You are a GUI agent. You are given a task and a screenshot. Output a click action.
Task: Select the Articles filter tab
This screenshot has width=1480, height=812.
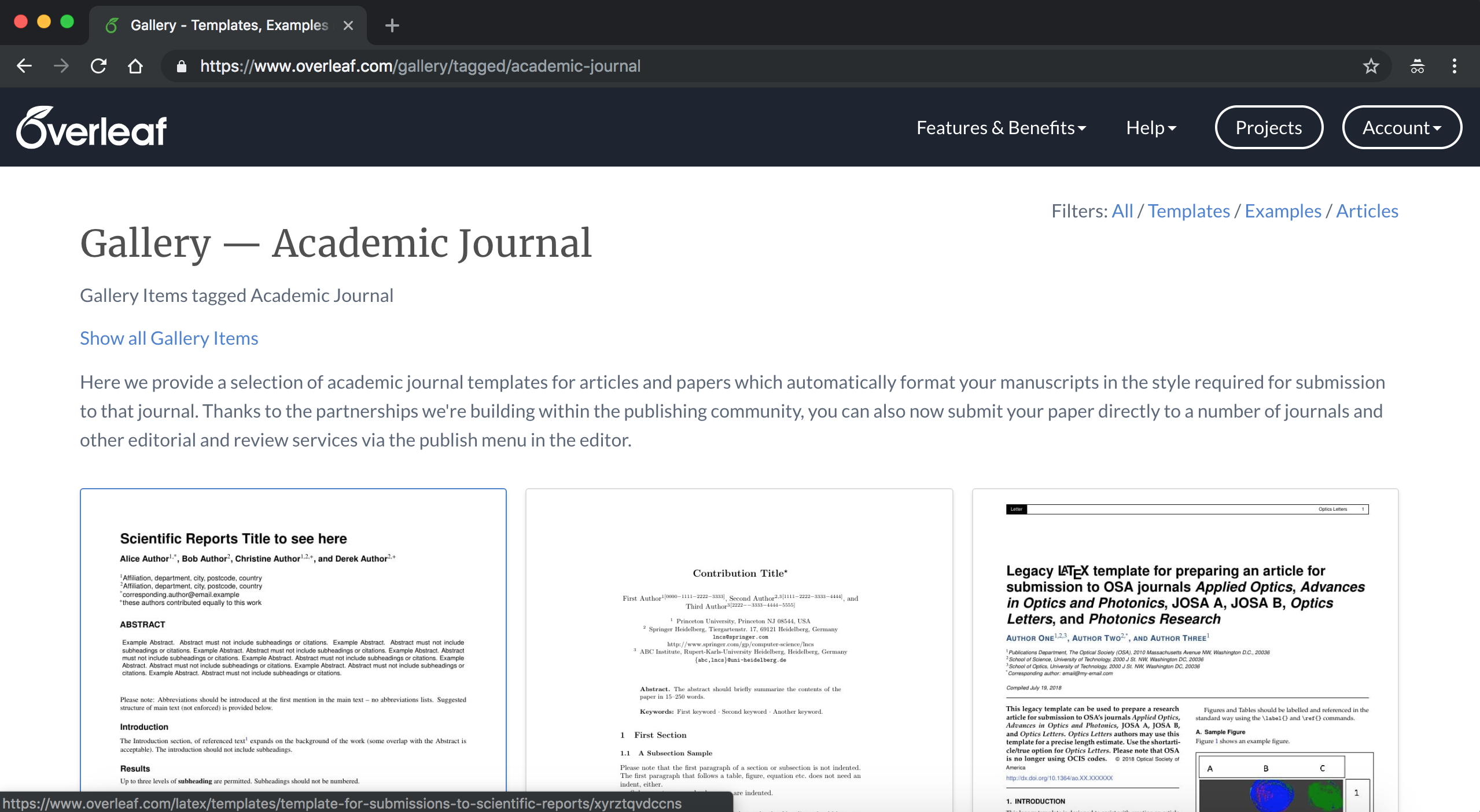click(x=1368, y=211)
